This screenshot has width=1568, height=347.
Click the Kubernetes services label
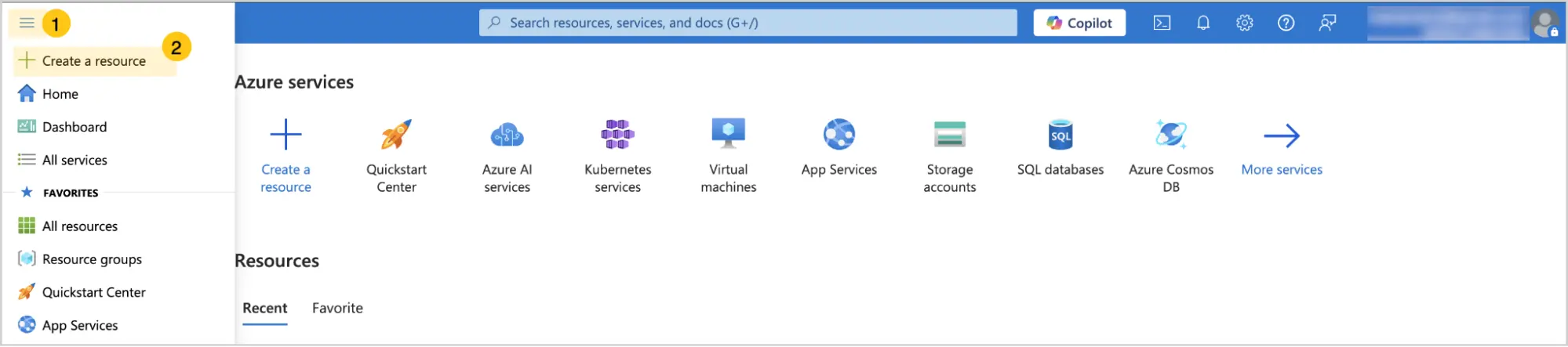tap(617, 178)
